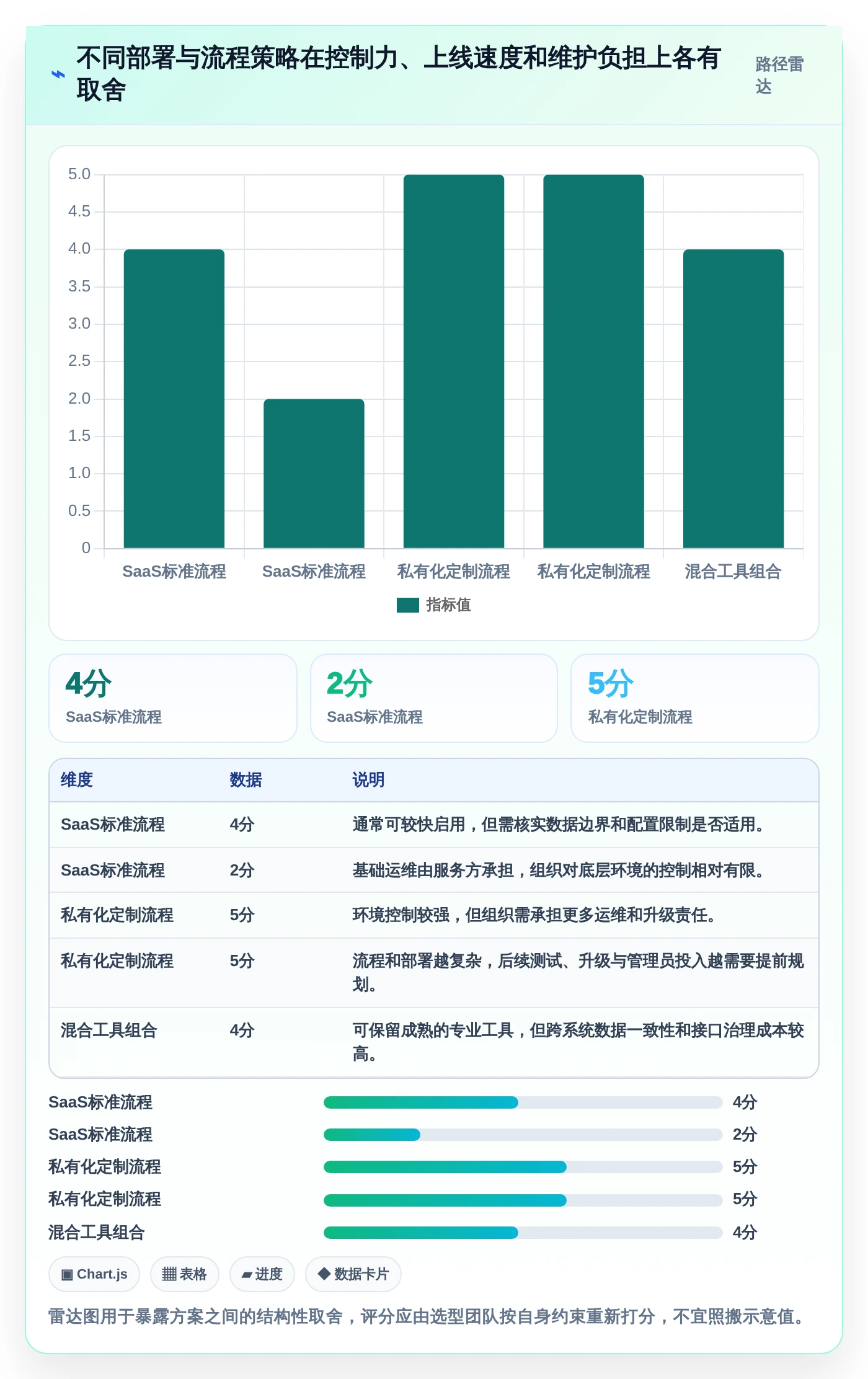This screenshot has height=1379, width=868.
Task: Click the 混合工具组合 4分 progress bar
Action: click(x=523, y=1233)
